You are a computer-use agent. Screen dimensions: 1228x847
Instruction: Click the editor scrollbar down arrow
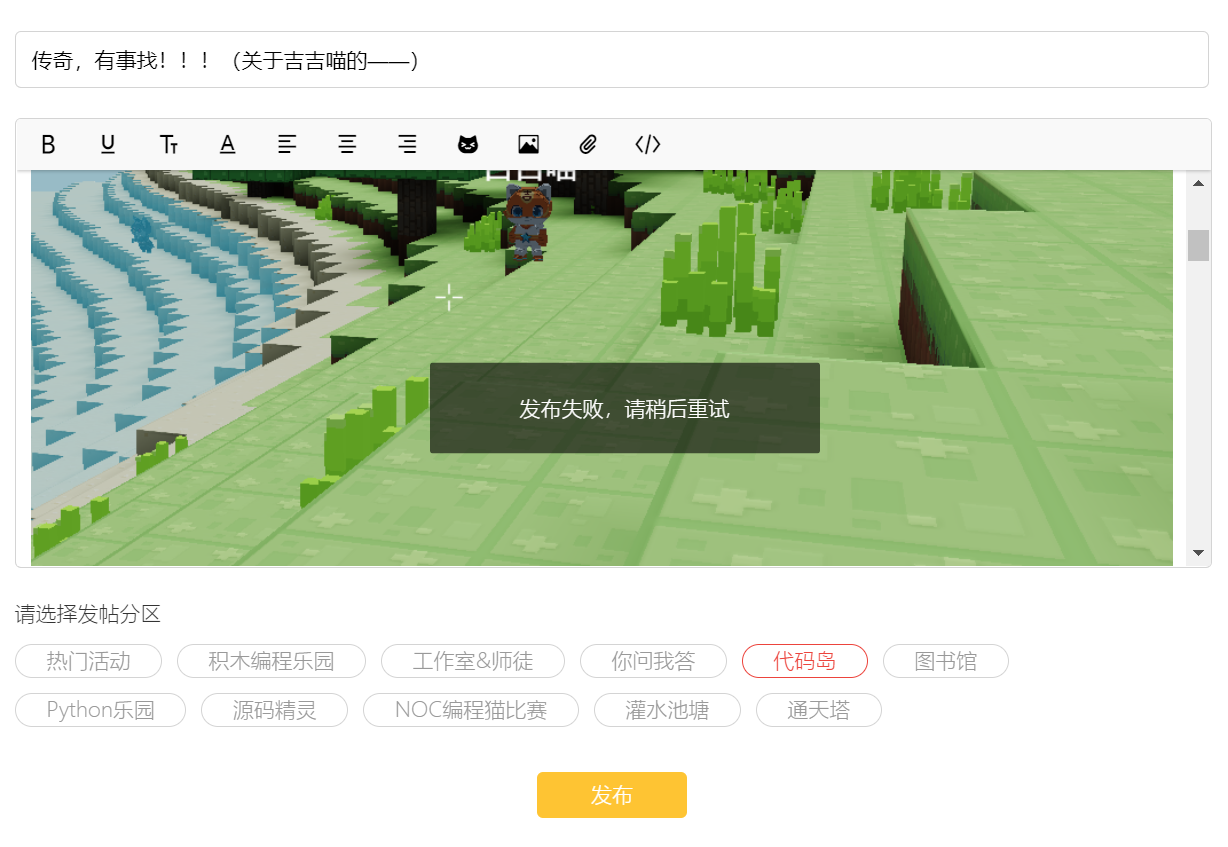(1198, 552)
